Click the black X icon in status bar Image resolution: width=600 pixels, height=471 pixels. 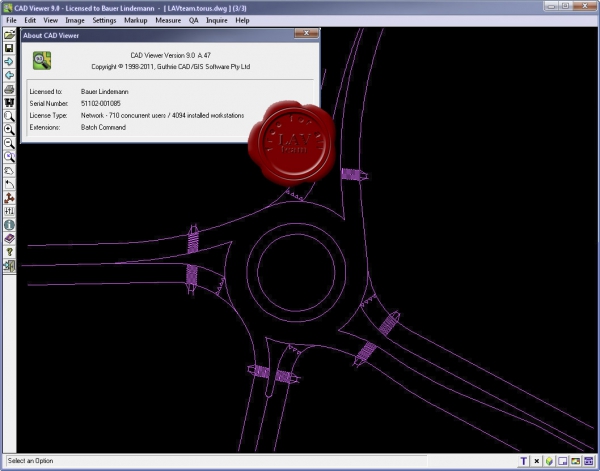tap(536, 461)
